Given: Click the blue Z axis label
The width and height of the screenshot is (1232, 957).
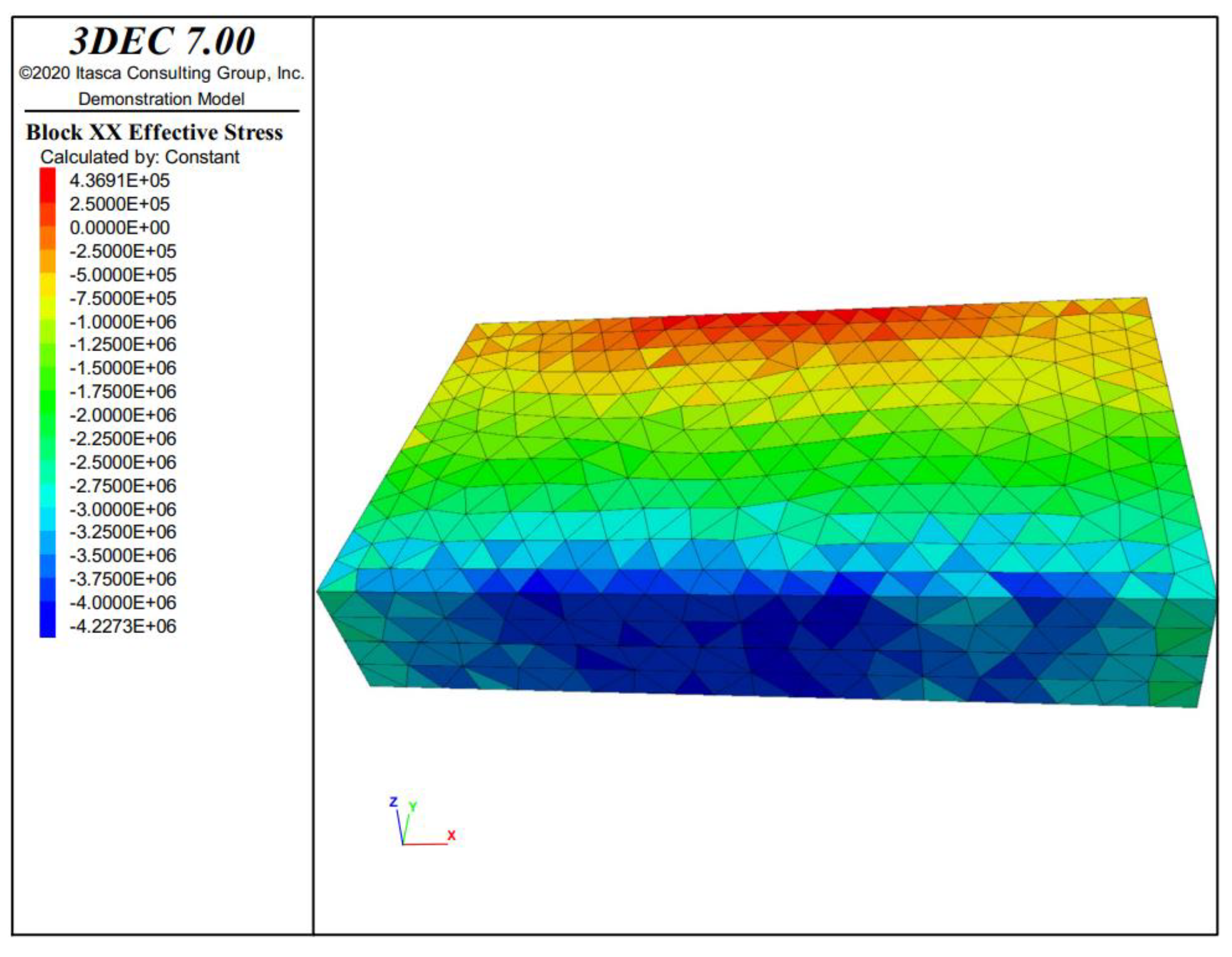Looking at the screenshot, I should point(393,801).
